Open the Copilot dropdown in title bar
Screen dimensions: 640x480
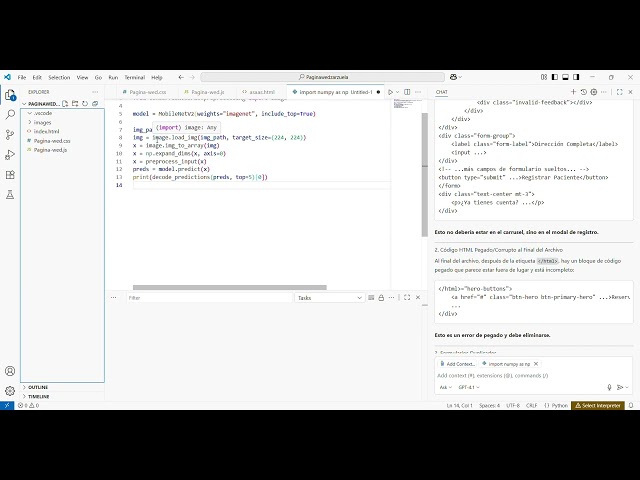[456, 77]
